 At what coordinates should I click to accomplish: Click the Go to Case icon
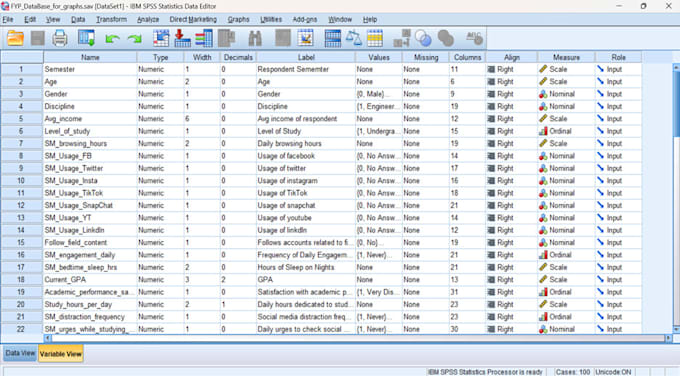coord(161,39)
